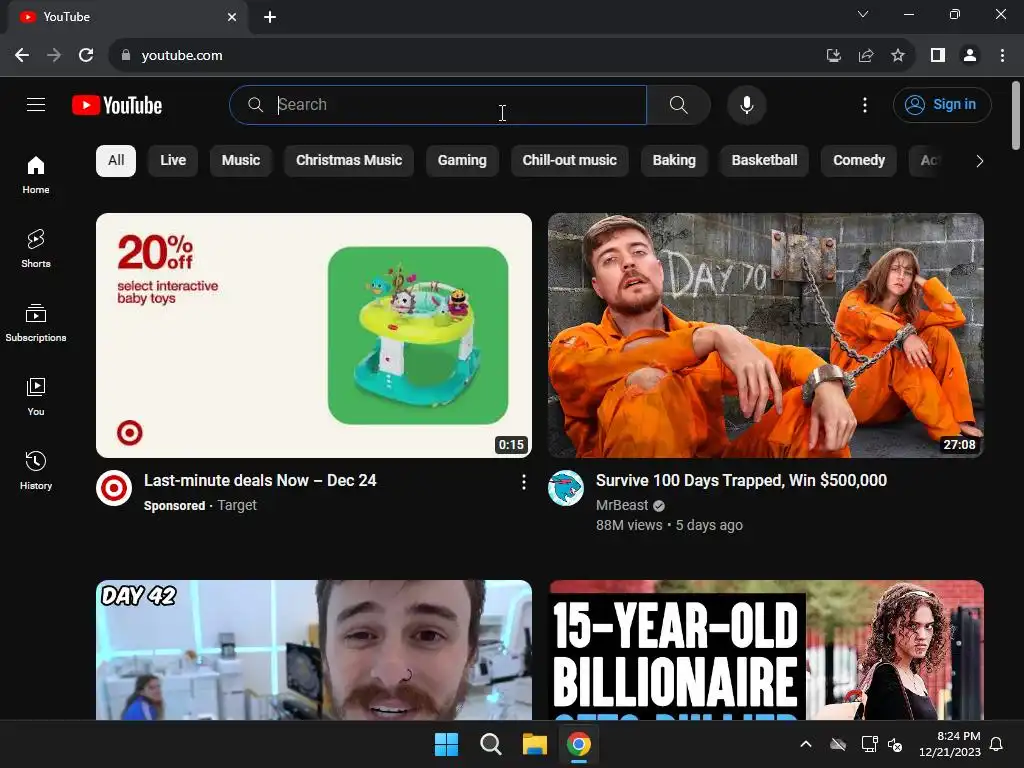Select the Chill-out music chip
Image resolution: width=1024 pixels, height=768 pixels.
pos(569,161)
